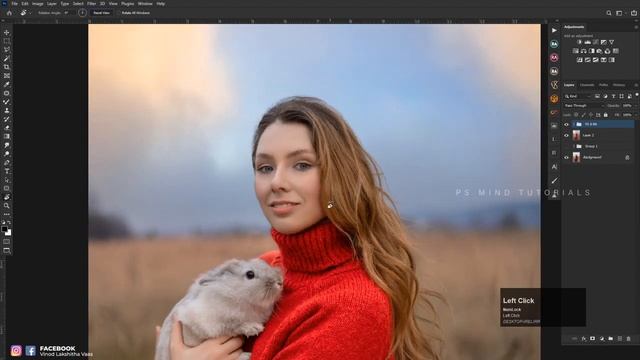
Task: Add a Brightness/Contrast adjustment
Action: tap(579, 42)
